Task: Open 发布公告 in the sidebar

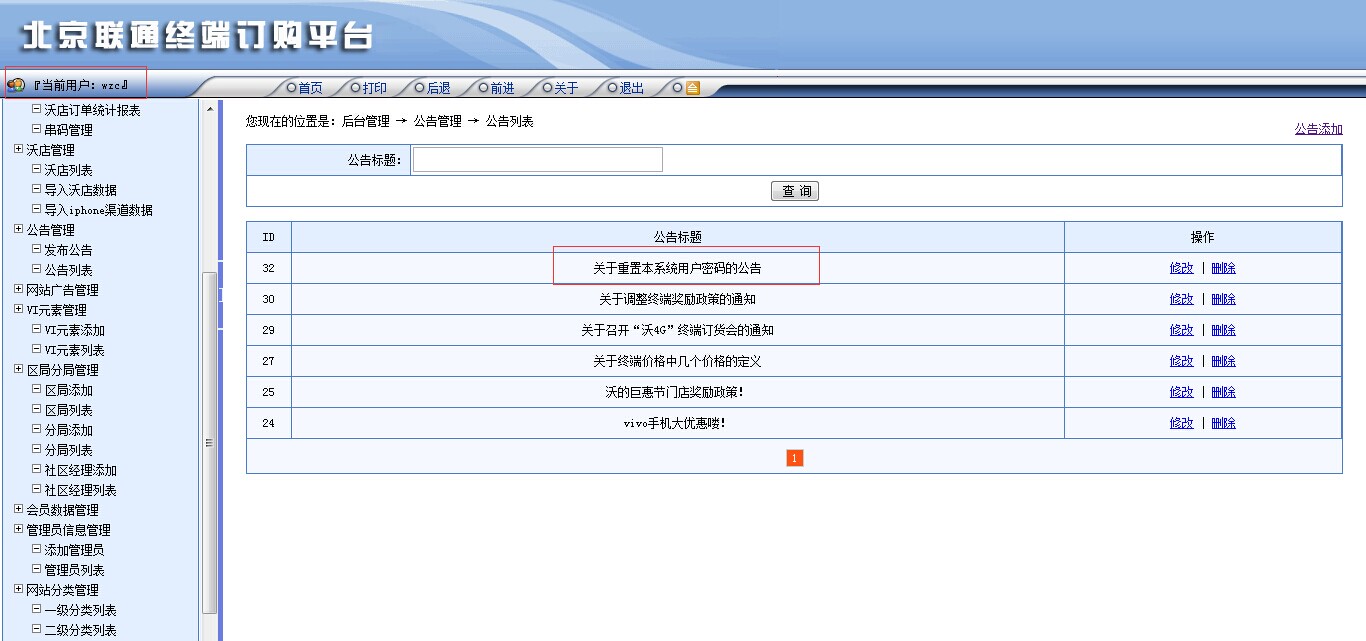Action: (x=68, y=250)
